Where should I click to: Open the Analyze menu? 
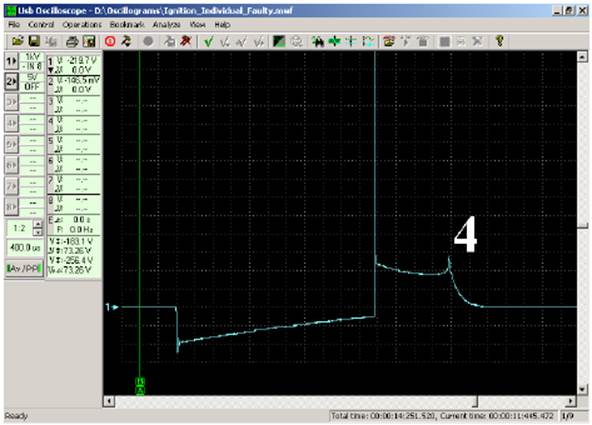click(x=166, y=25)
